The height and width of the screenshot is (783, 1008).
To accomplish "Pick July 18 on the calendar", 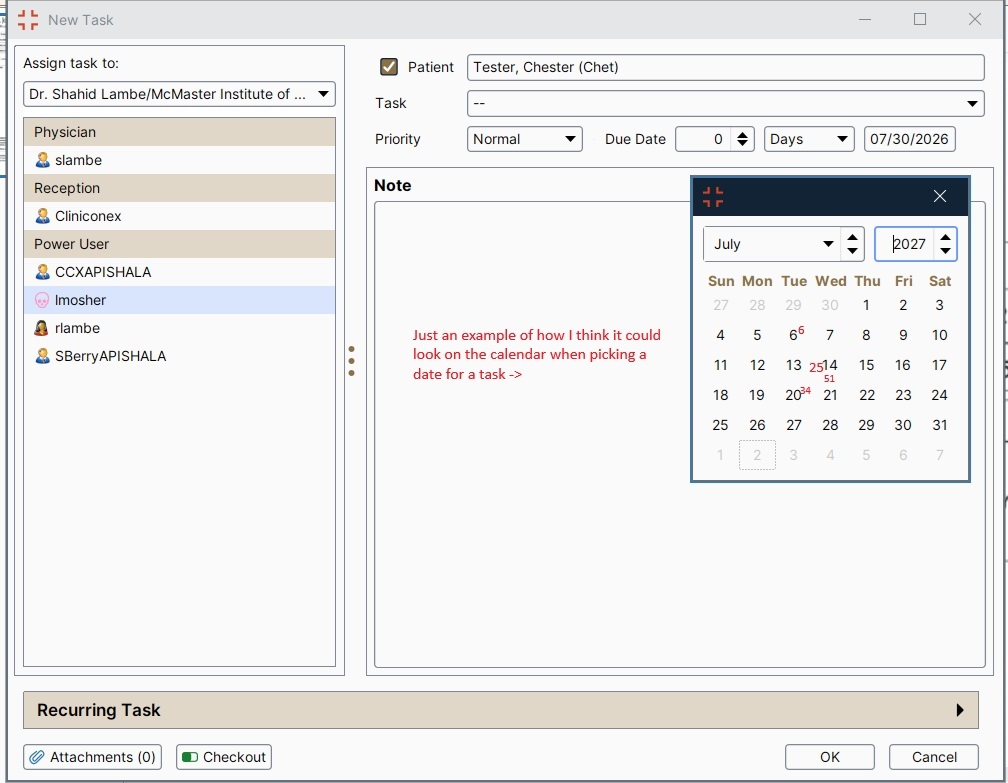I will 720,395.
